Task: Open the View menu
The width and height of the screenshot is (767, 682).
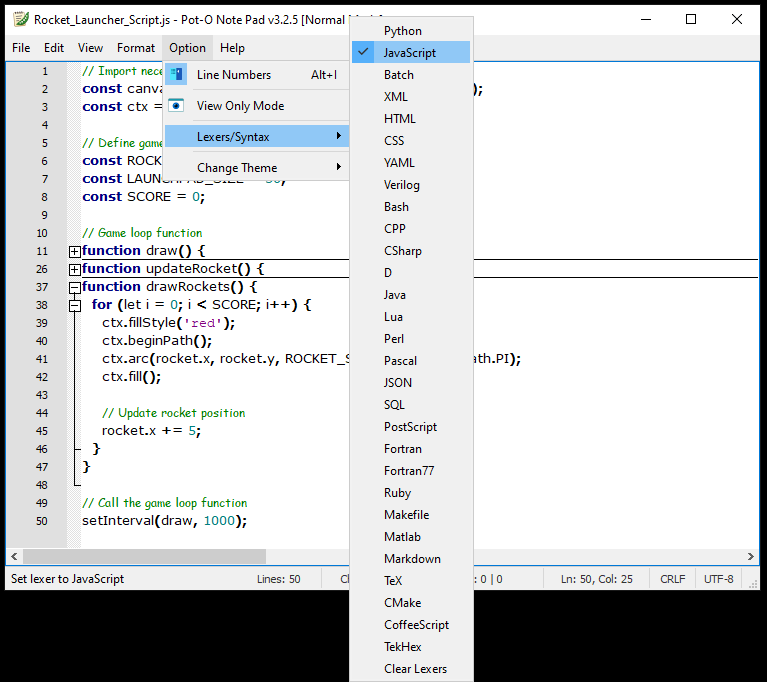Action: coord(90,48)
